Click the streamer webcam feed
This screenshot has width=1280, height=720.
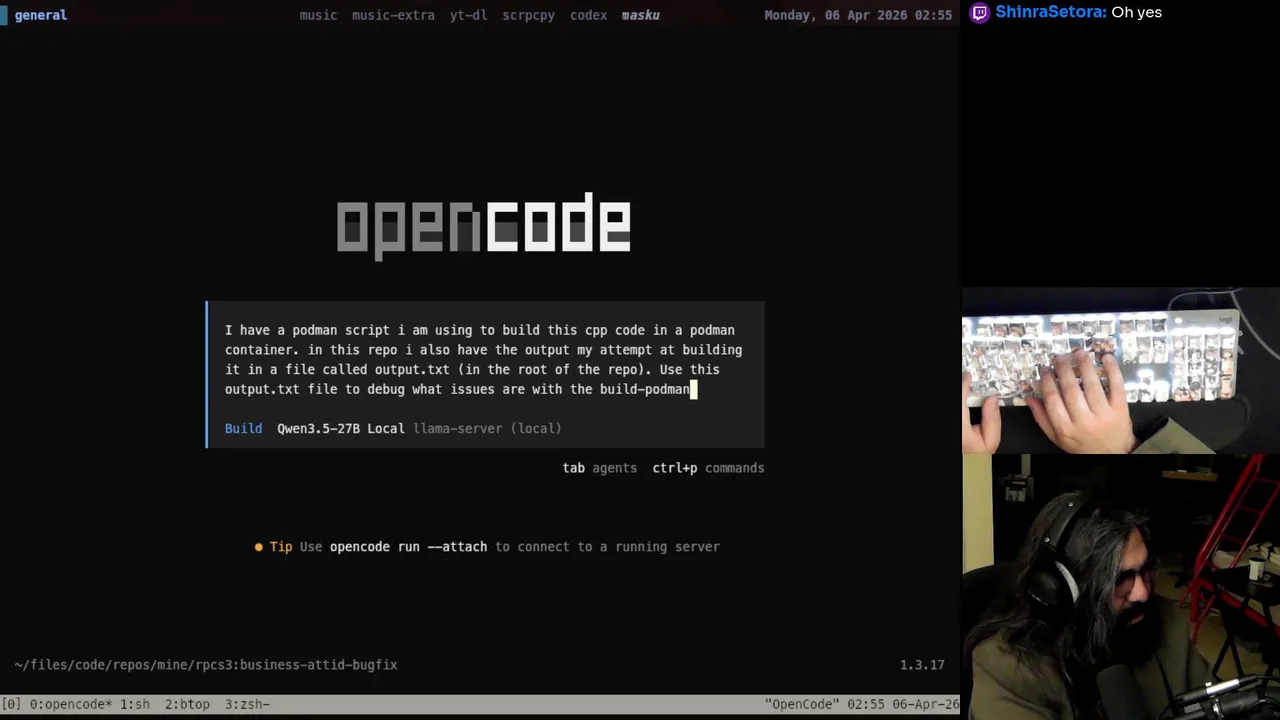(1120, 587)
